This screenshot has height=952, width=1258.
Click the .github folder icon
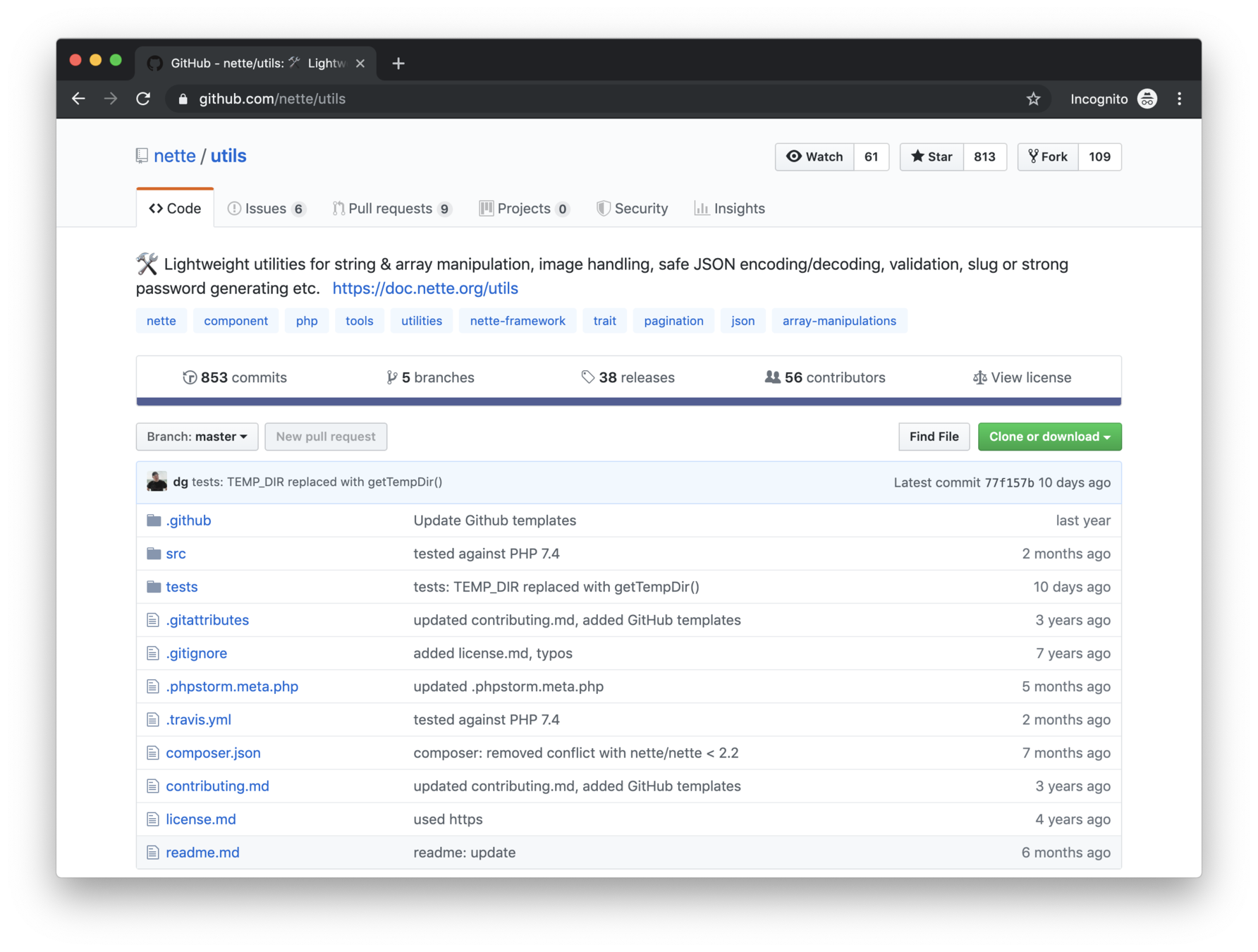pyautogui.click(x=154, y=520)
